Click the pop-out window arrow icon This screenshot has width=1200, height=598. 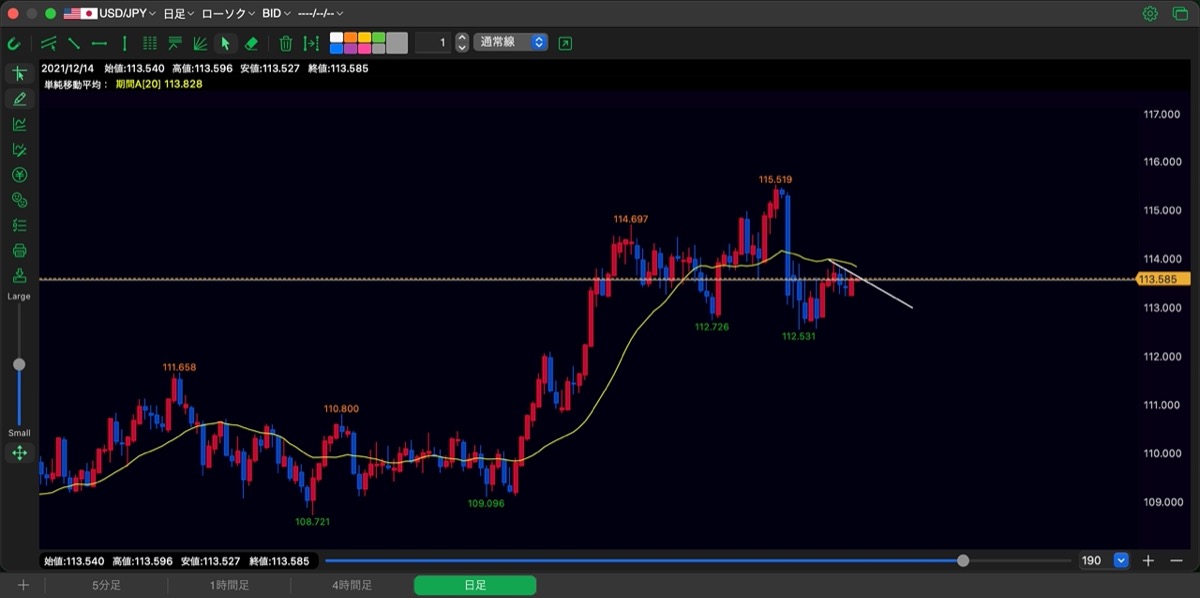coord(566,43)
